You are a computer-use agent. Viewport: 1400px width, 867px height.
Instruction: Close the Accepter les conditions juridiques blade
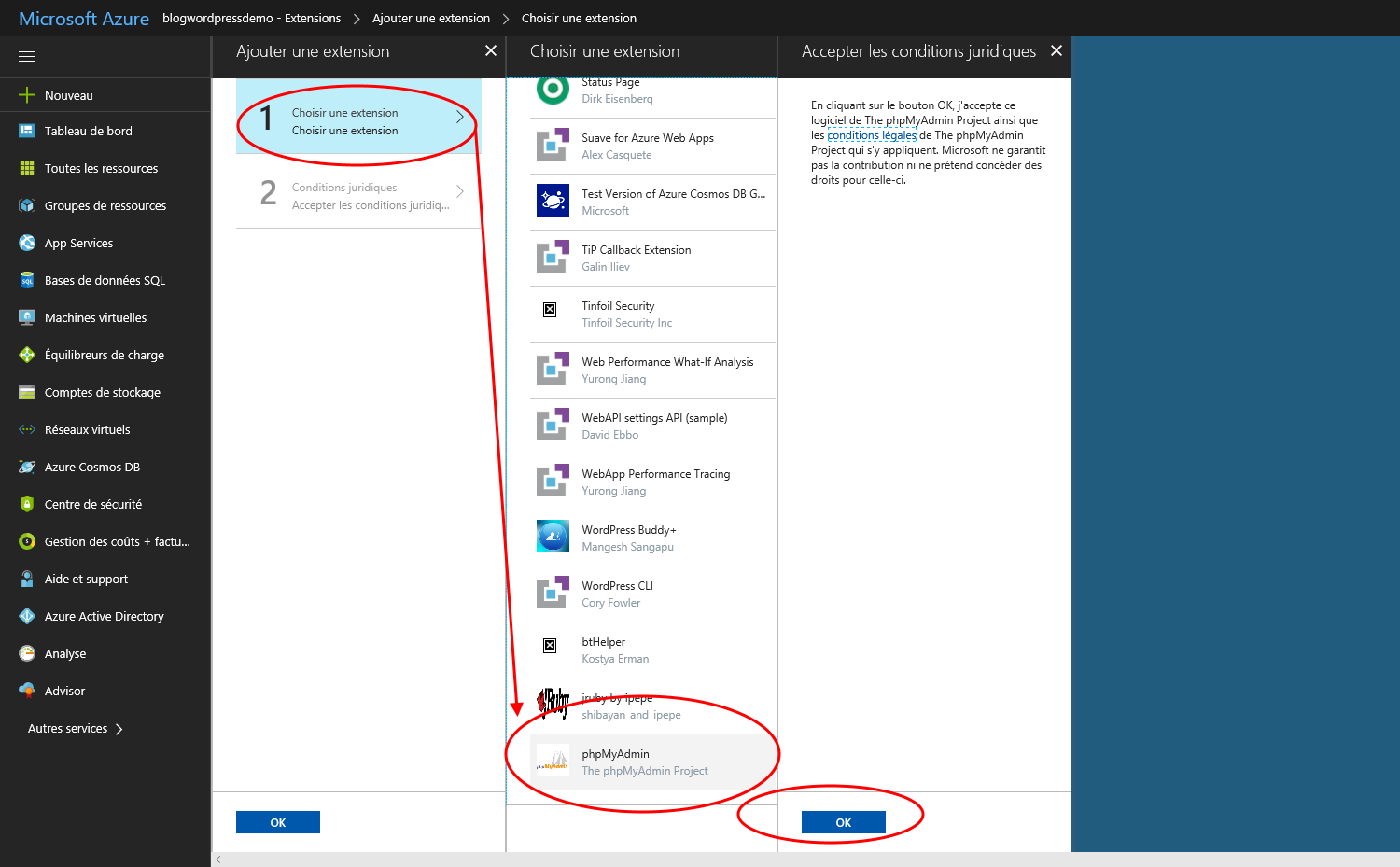tap(1057, 50)
